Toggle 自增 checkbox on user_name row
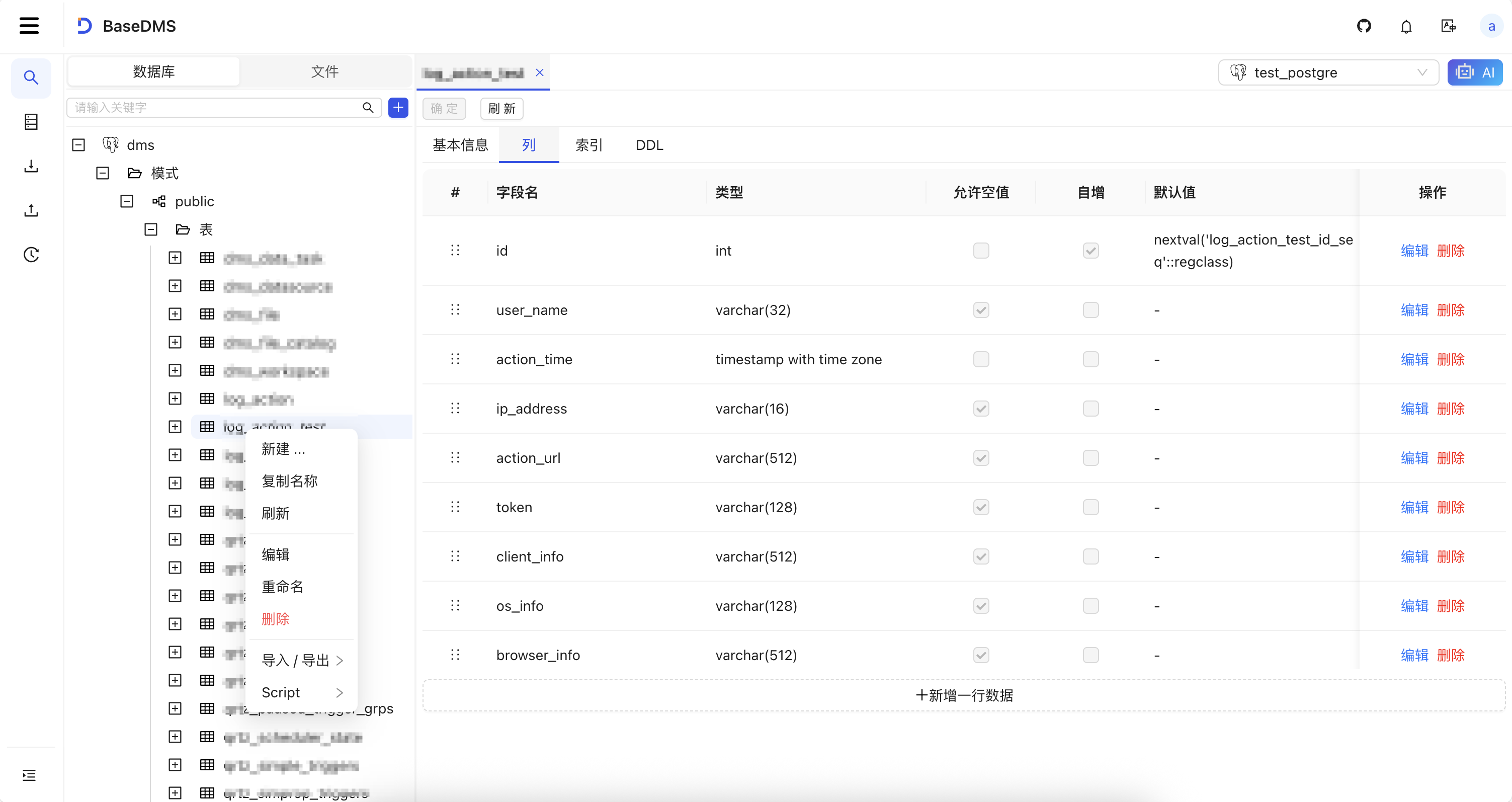This screenshot has width=1512, height=802. pyautogui.click(x=1090, y=310)
